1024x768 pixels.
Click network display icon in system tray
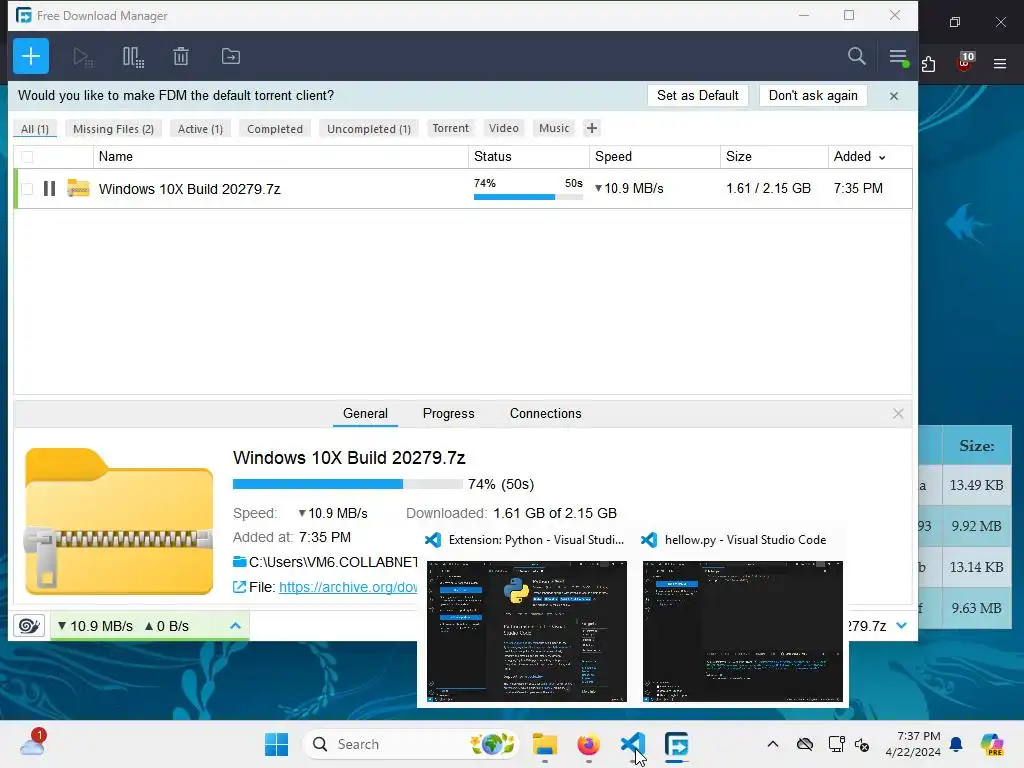[x=836, y=744]
